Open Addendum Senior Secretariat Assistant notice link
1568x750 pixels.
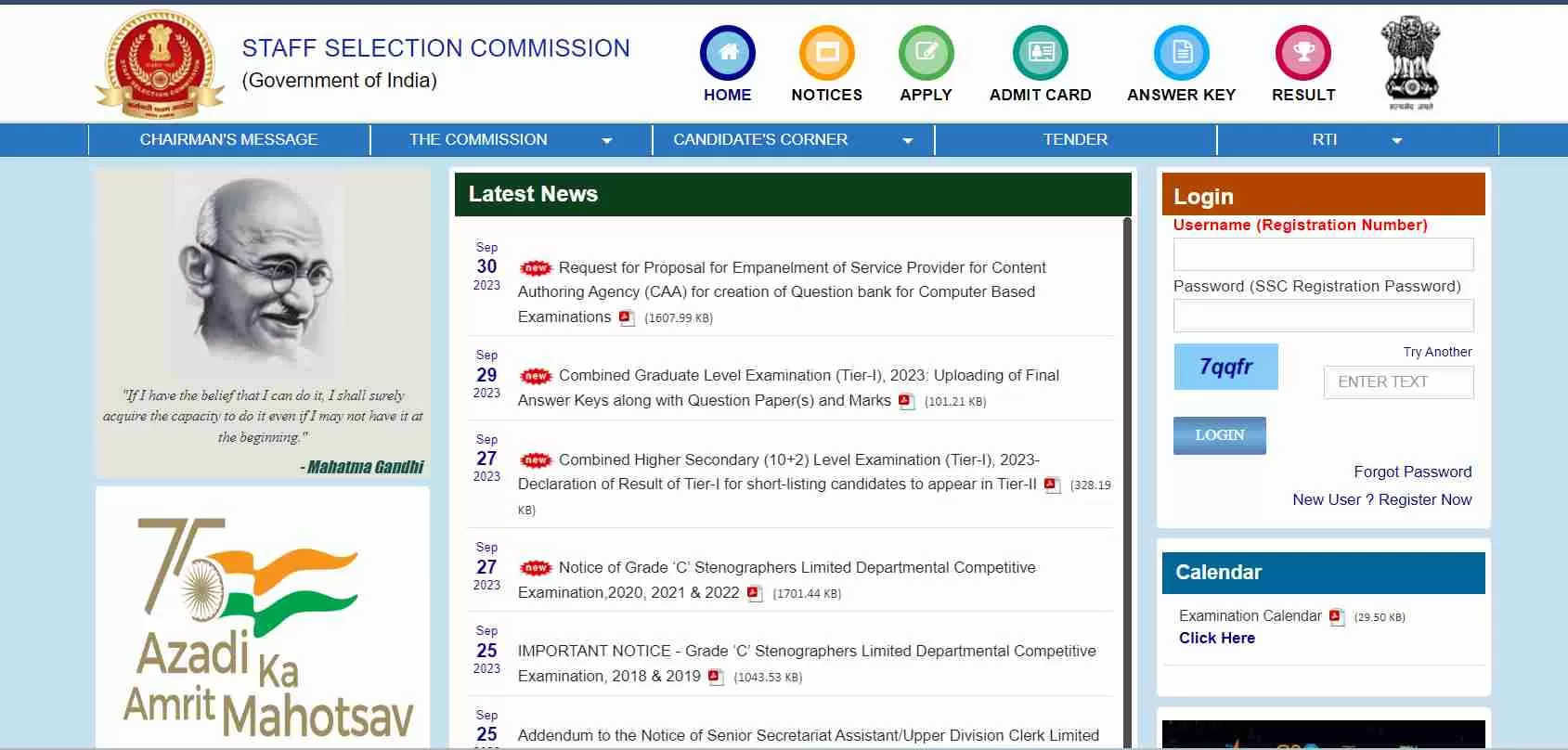coord(808,735)
